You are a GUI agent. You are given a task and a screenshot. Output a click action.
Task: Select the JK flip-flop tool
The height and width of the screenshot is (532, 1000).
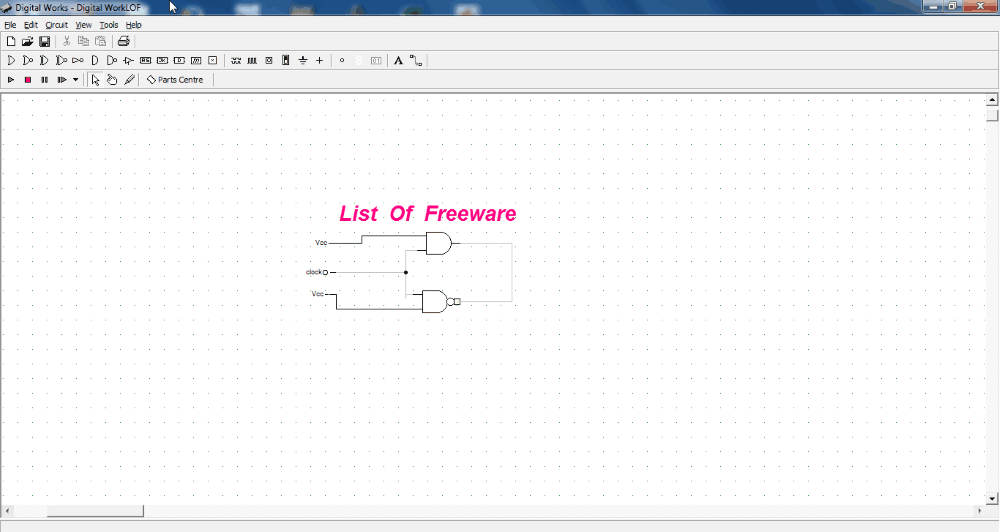(162, 61)
